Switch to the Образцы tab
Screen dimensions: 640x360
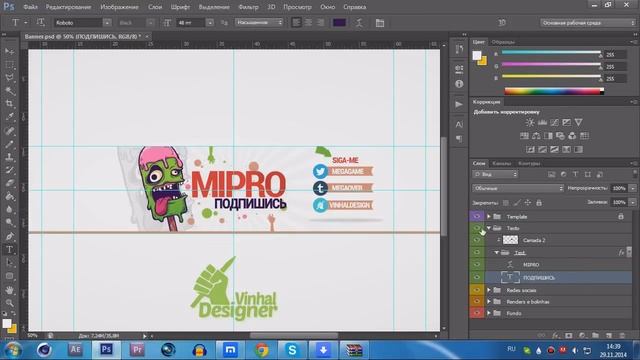503,42
